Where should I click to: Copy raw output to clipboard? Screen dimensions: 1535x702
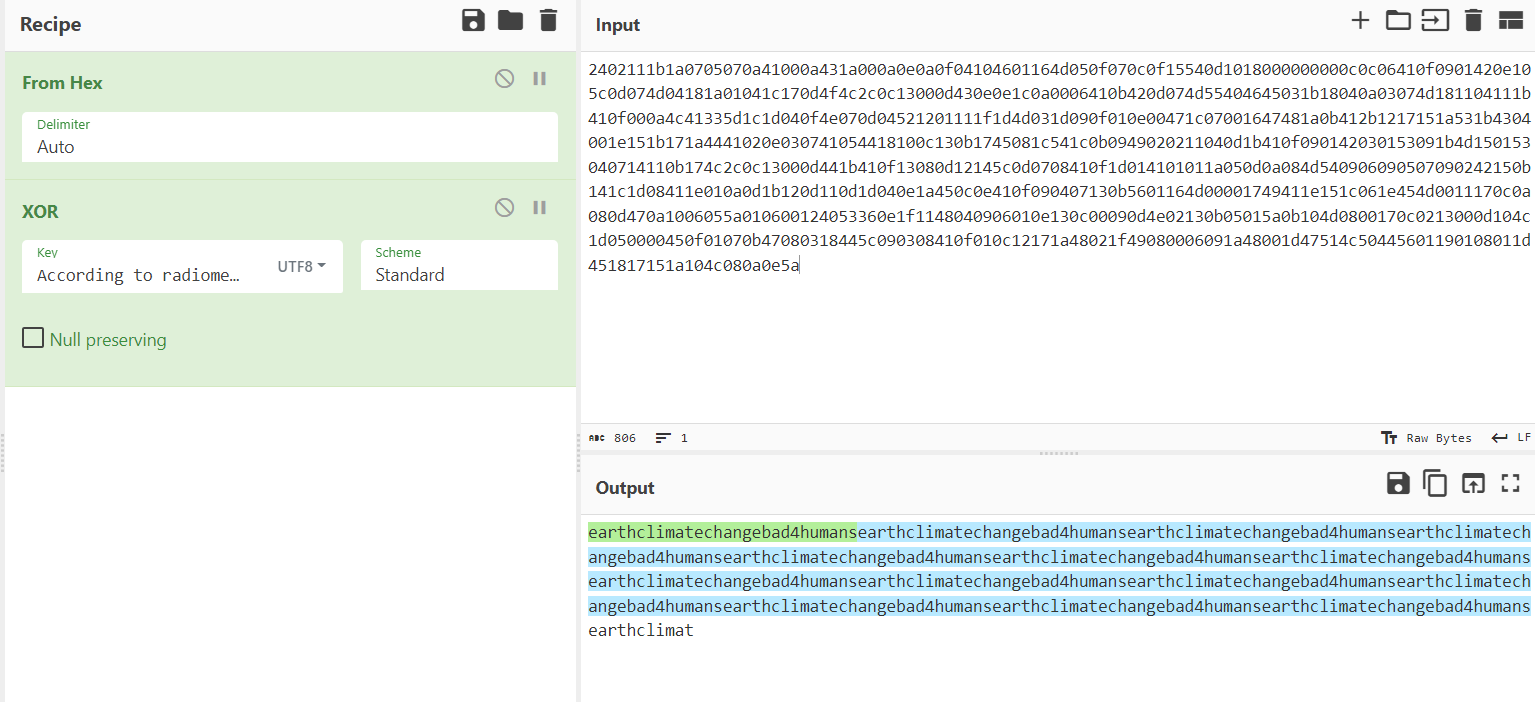[x=1435, y=484]
